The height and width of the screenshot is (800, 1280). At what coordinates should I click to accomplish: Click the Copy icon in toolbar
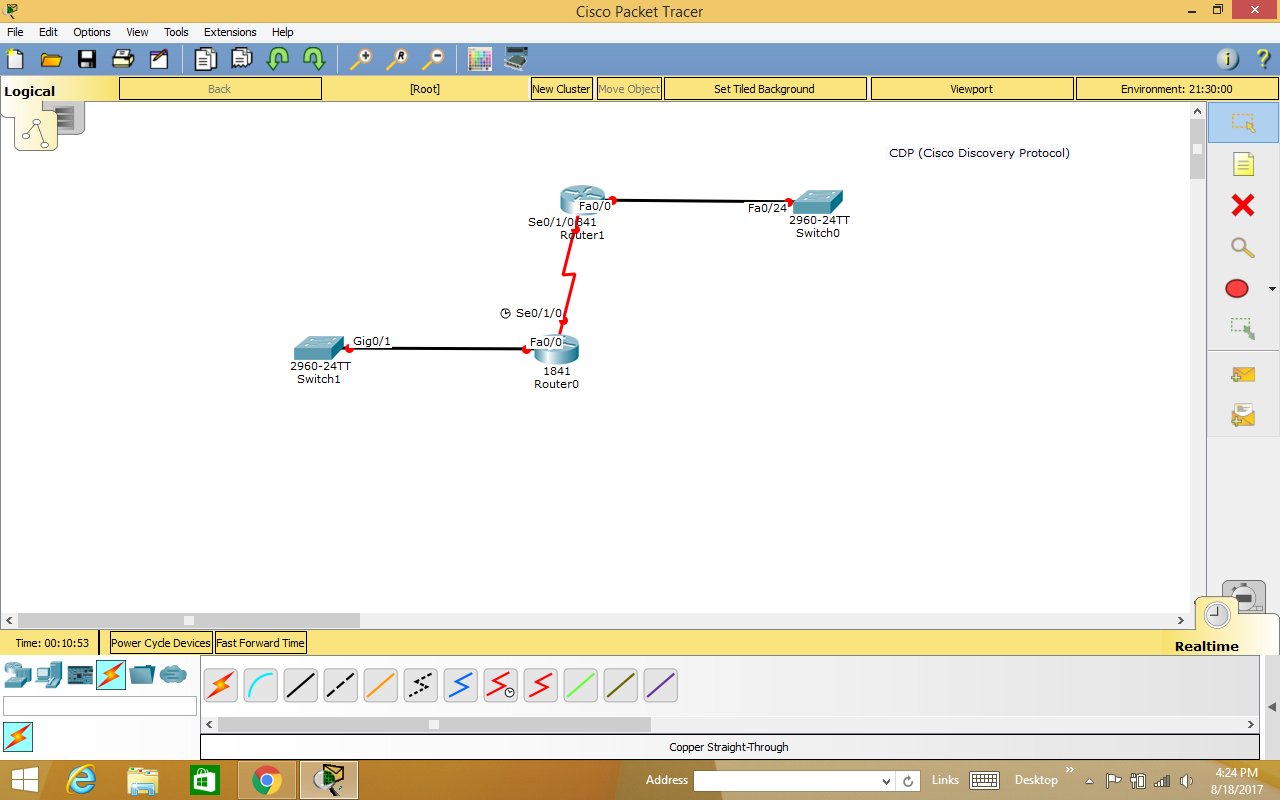[205, 59]
